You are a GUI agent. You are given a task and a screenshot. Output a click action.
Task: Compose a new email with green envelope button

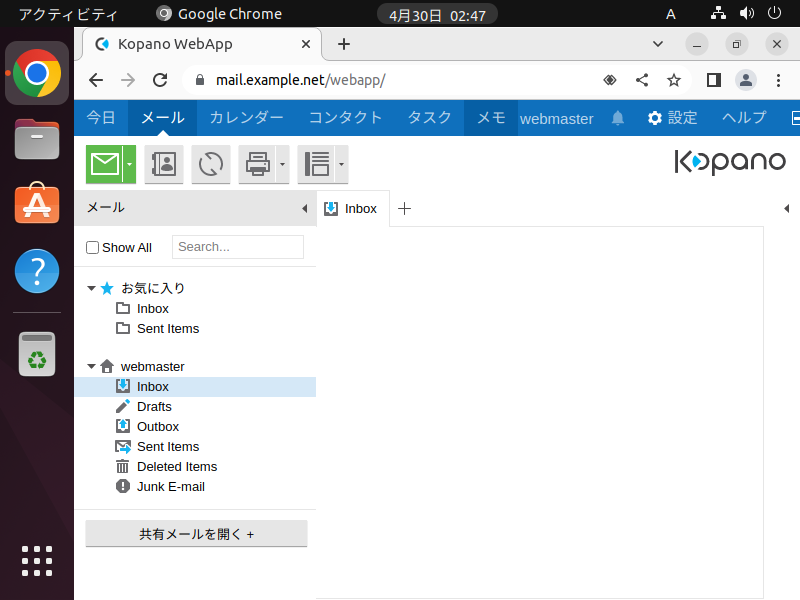pos(105,164)
